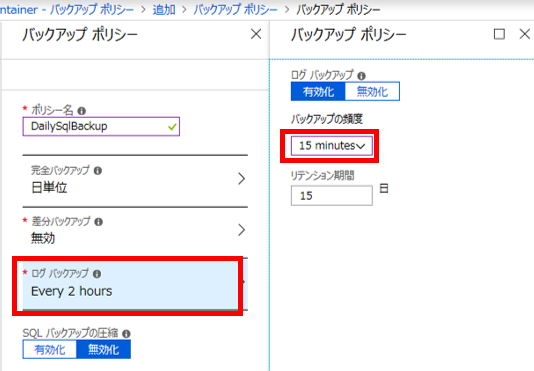Open the ログ バックアップ Every 2 hours row
The width and height of the screenshot is (534, 371).
pyautogui.click(x=135, y=284)
